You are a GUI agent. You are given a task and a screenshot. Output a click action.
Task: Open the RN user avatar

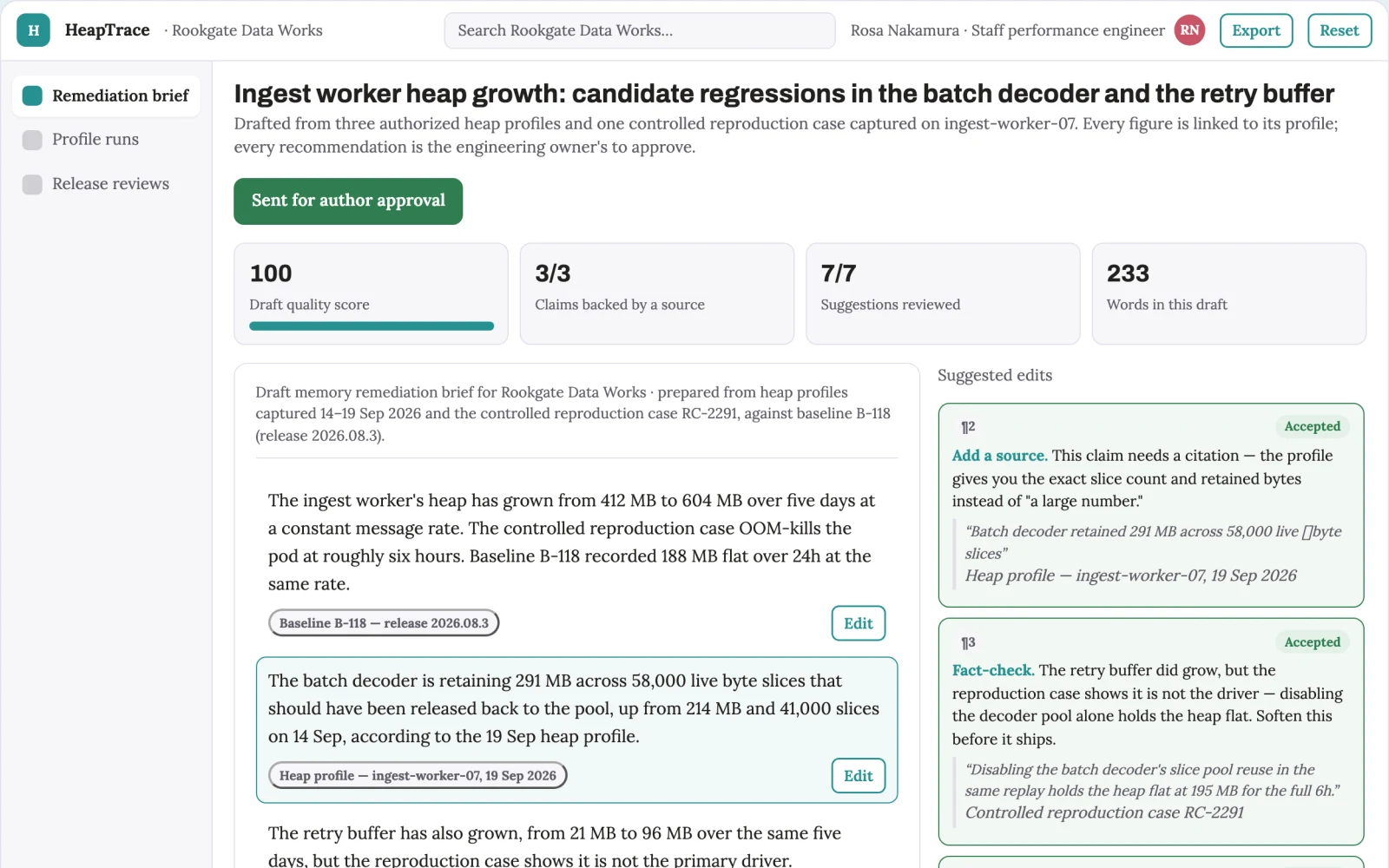(x=1189, y=30)
